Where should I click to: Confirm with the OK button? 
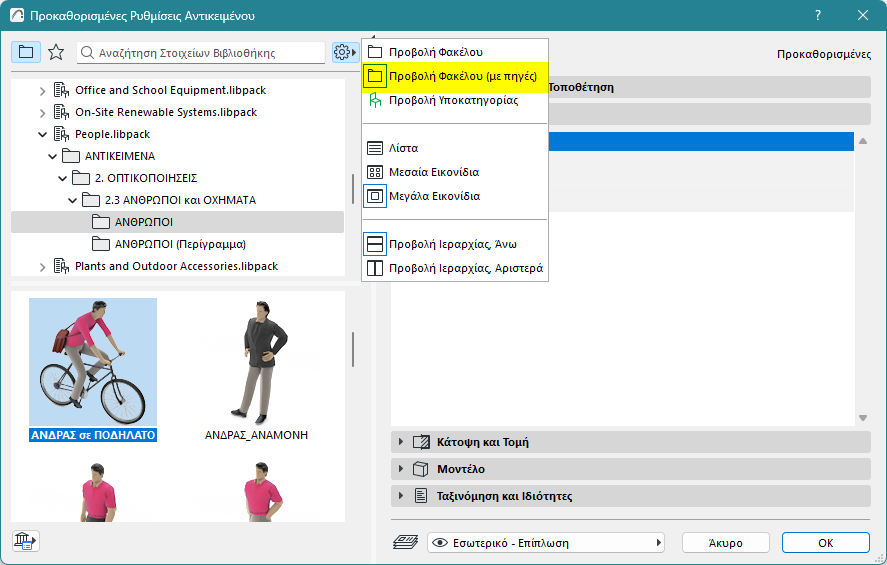coord(825,543)
